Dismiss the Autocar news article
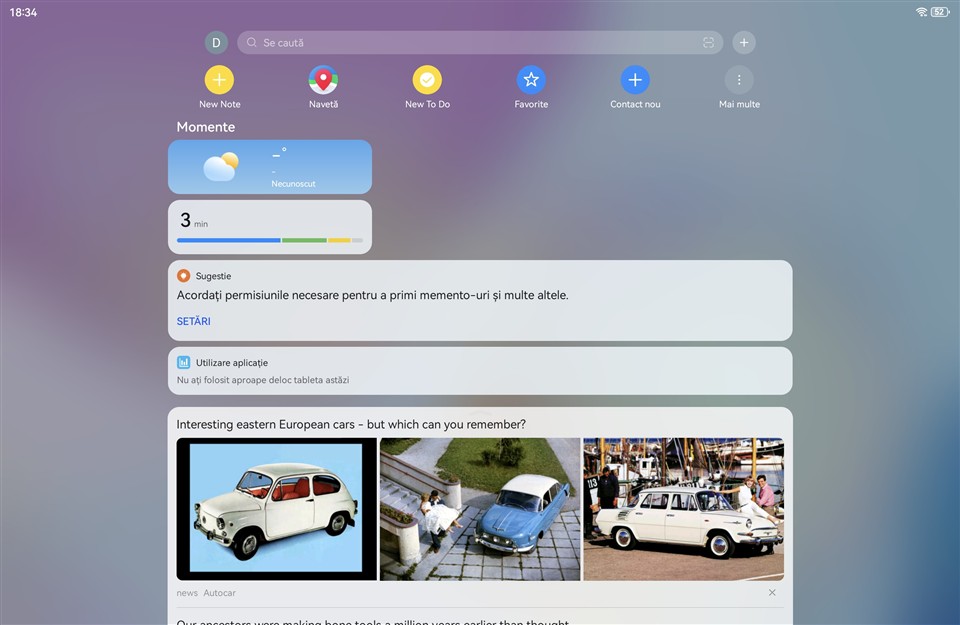 pos(772,593)
